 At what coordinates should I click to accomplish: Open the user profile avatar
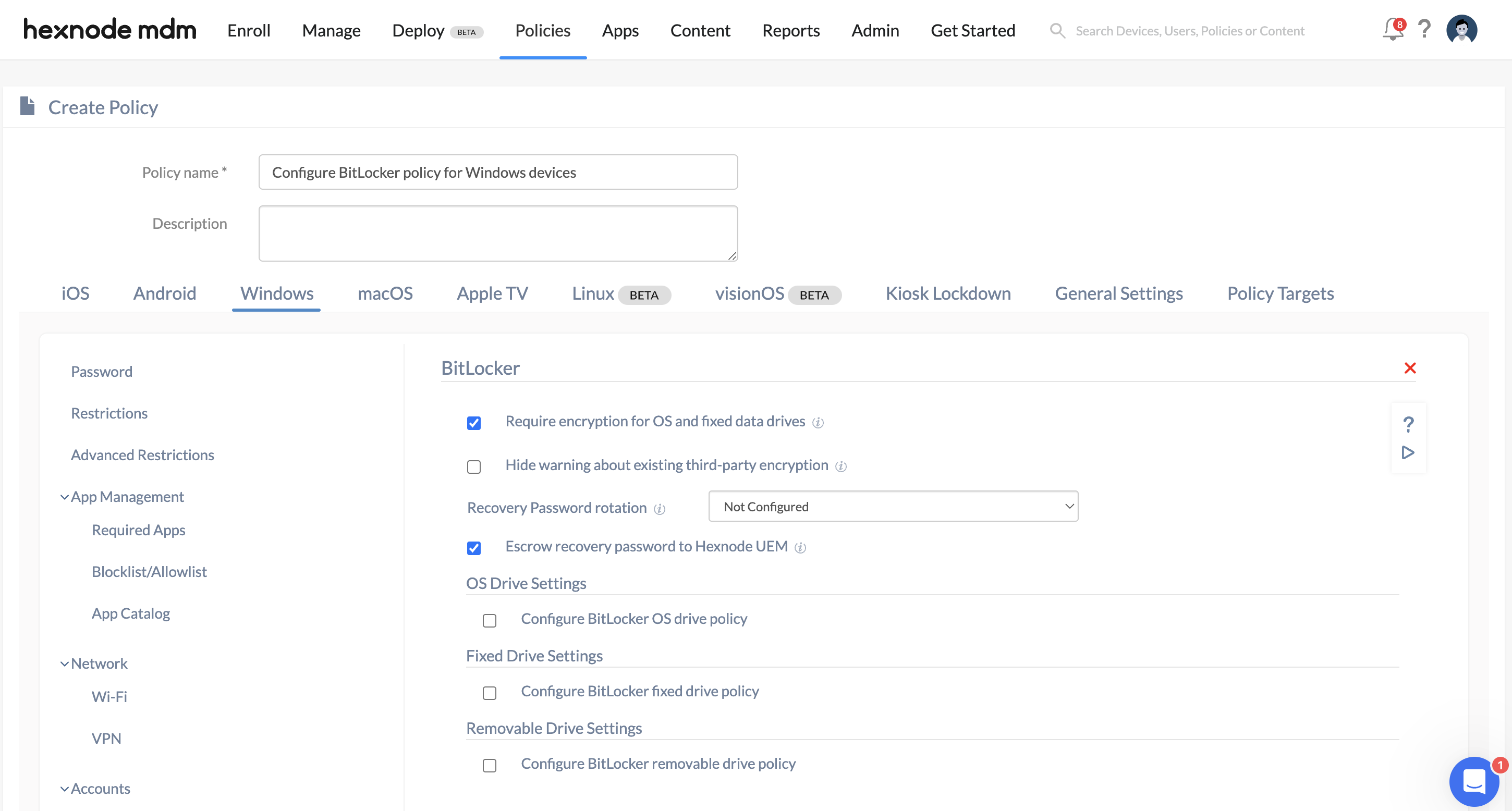pos(1461,29)
